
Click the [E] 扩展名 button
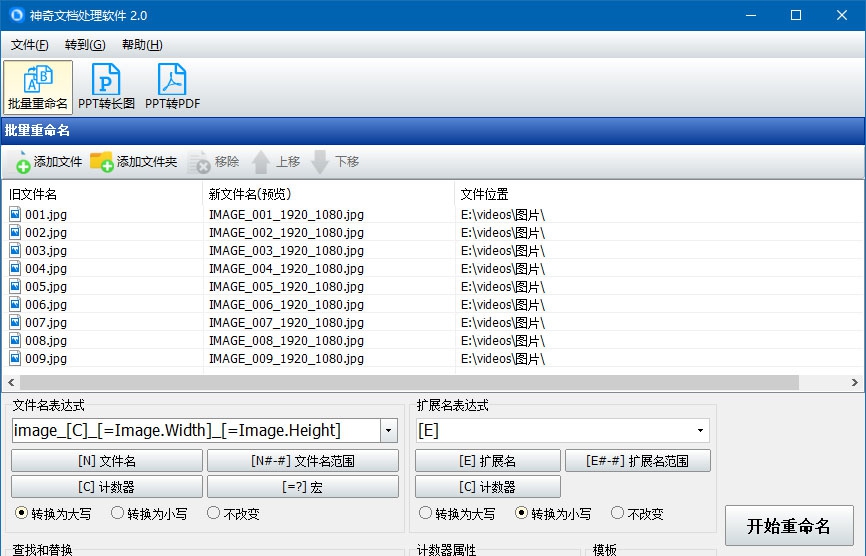tap(488, 460)
